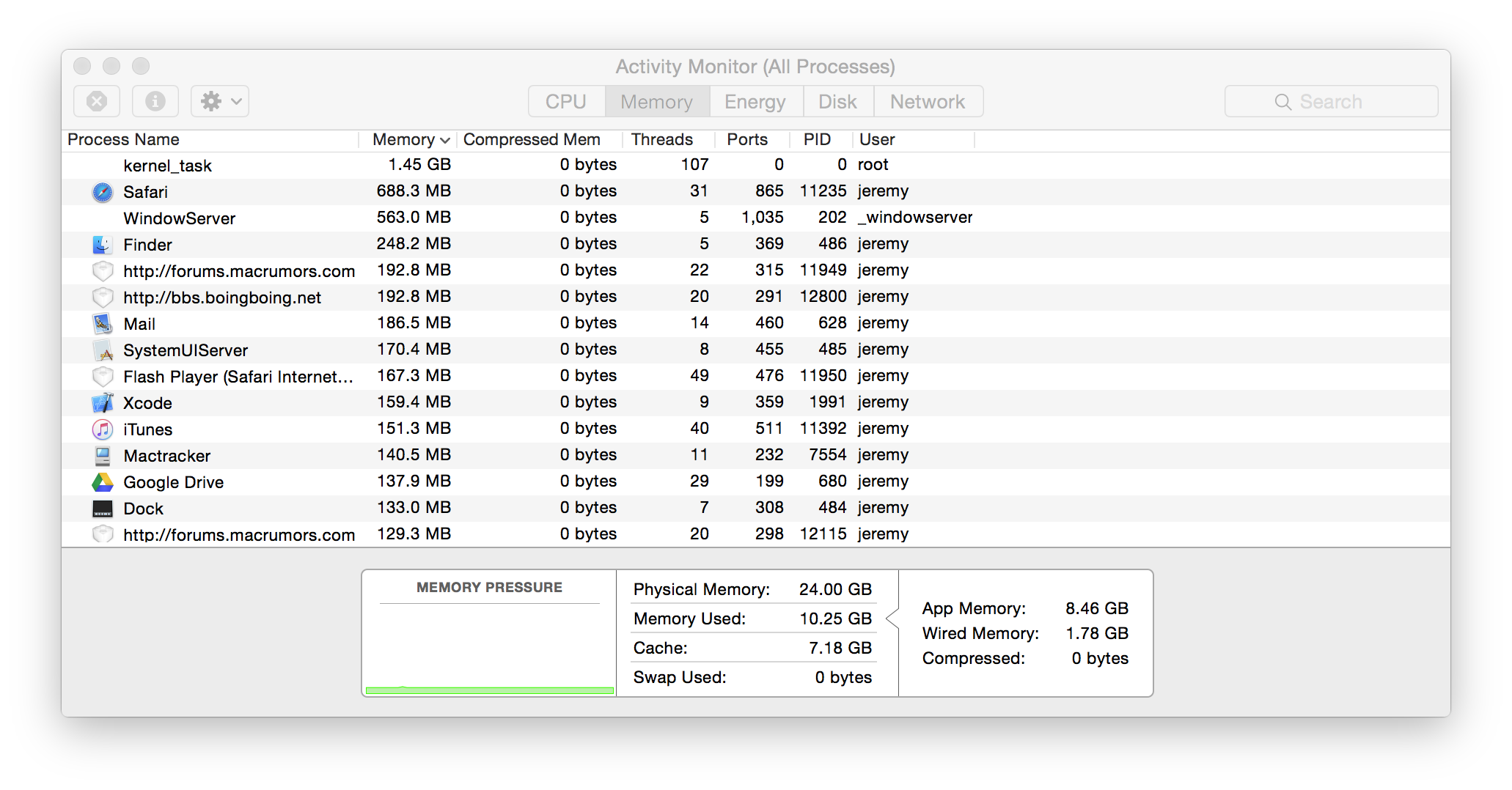1512x790 pixels.
Task: Click Mactracker PID 7554
Action: (x=827, y=454)
